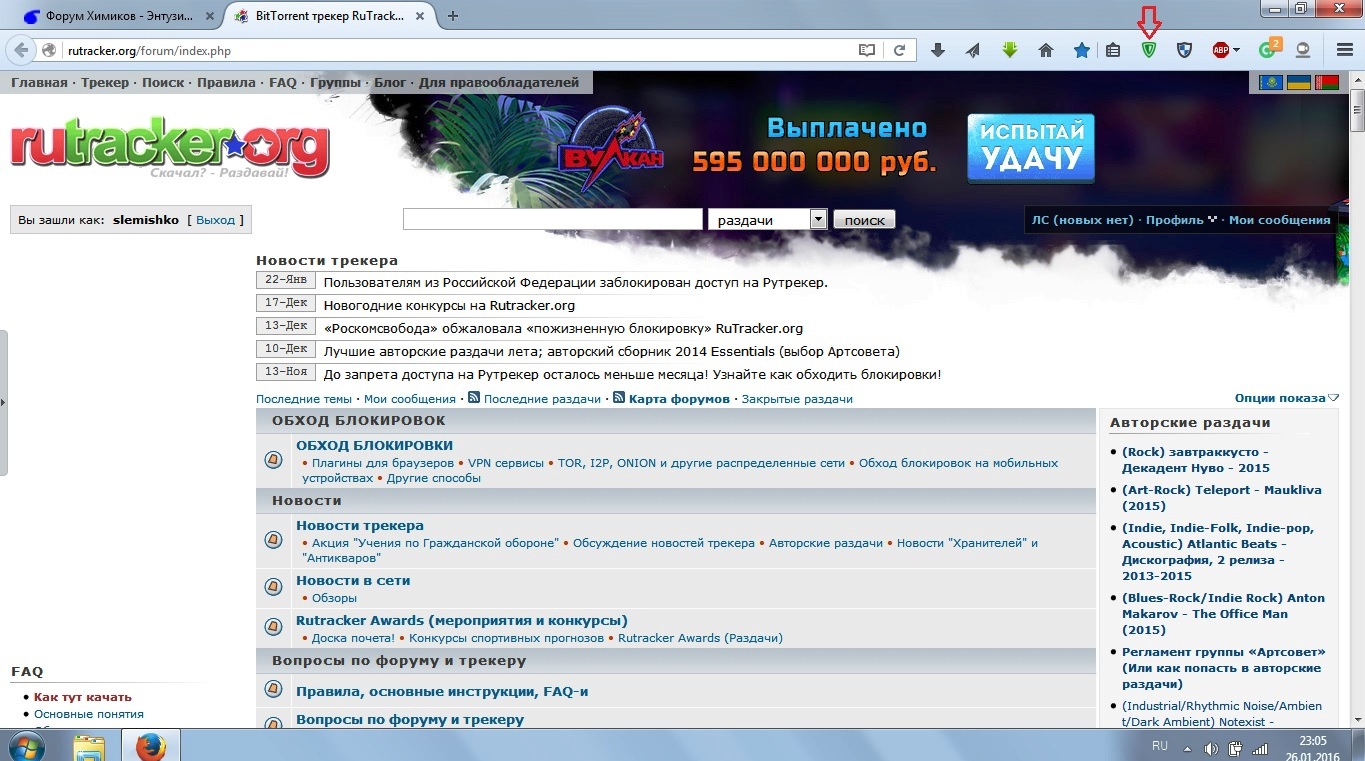The width and height of the screenshot is (1365, 761).
Task: Switch to the 'Форум Химиков' tab
Action: point(118,16)
